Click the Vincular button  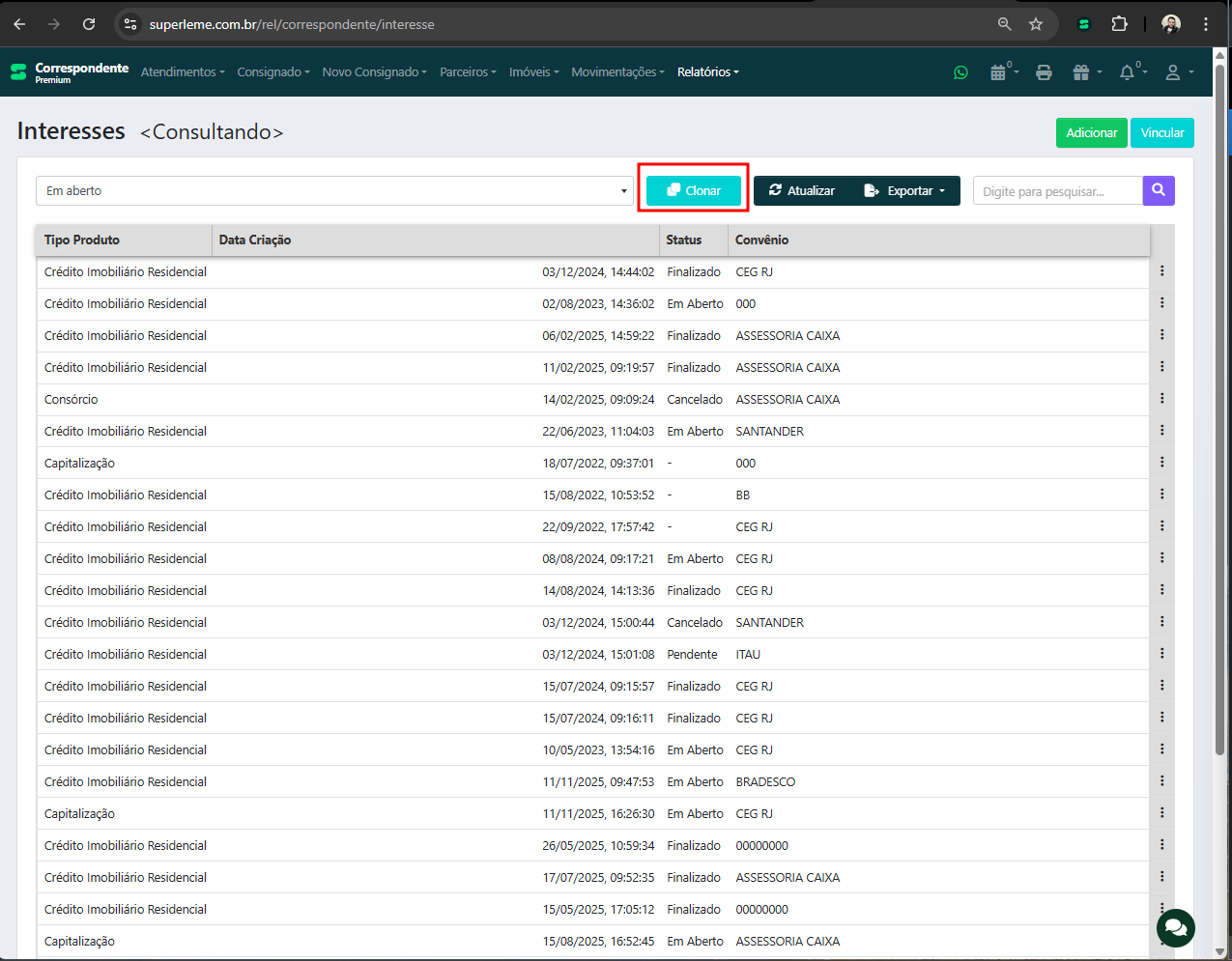coord(1161,133)
